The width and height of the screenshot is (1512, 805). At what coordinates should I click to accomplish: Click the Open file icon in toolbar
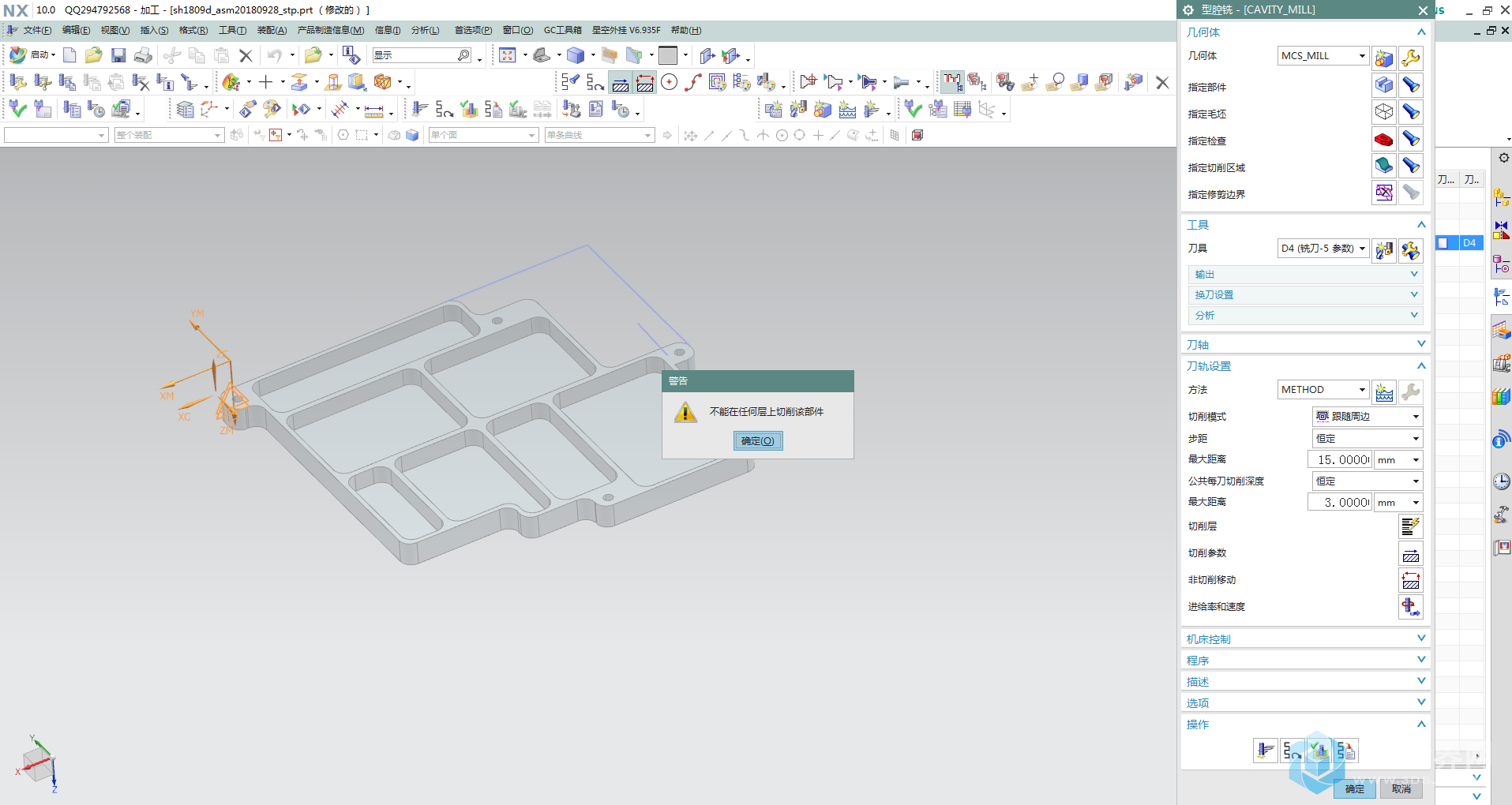coord(94,55)
